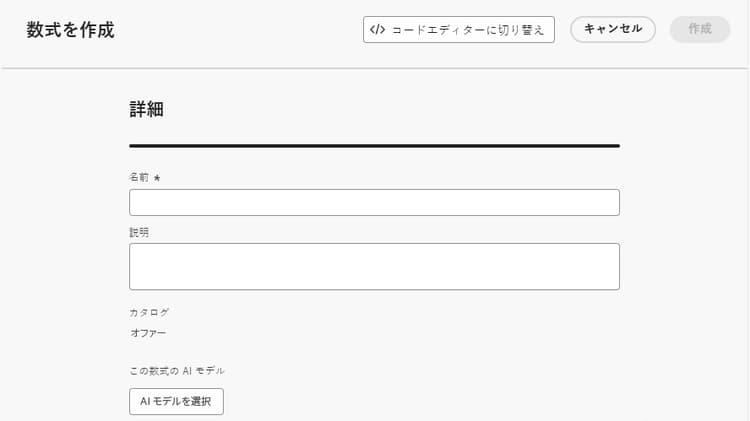Click the black divider line under 詳細
The width and height of the screenshot is (750, 421).
click(x=374, y=146)
